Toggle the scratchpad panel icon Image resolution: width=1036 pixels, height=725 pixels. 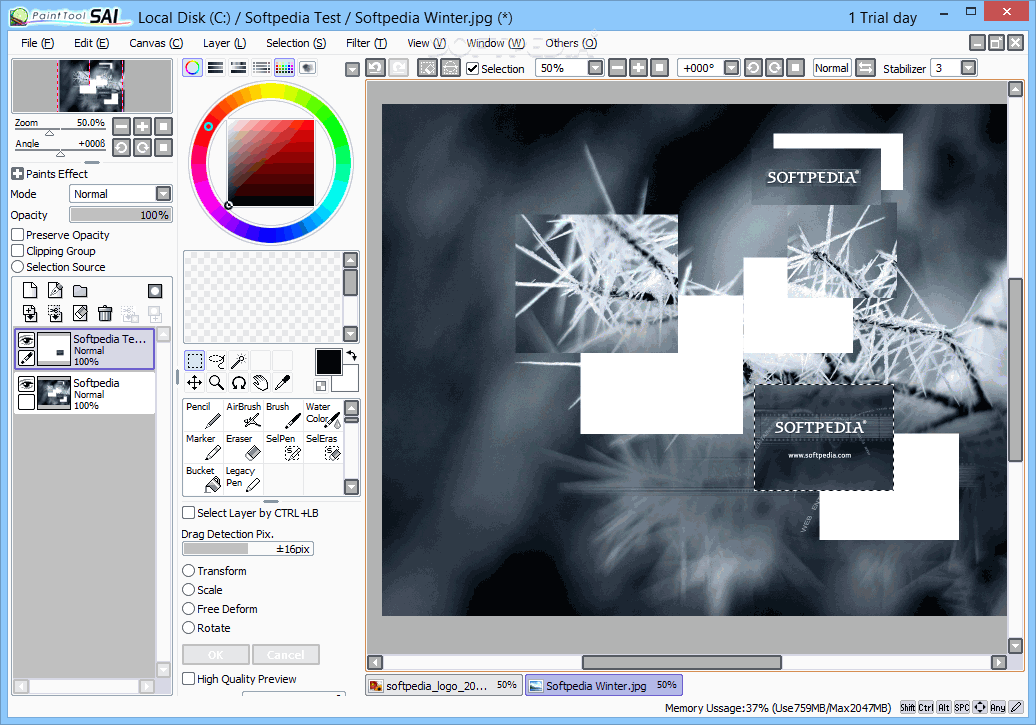(307, 67)
